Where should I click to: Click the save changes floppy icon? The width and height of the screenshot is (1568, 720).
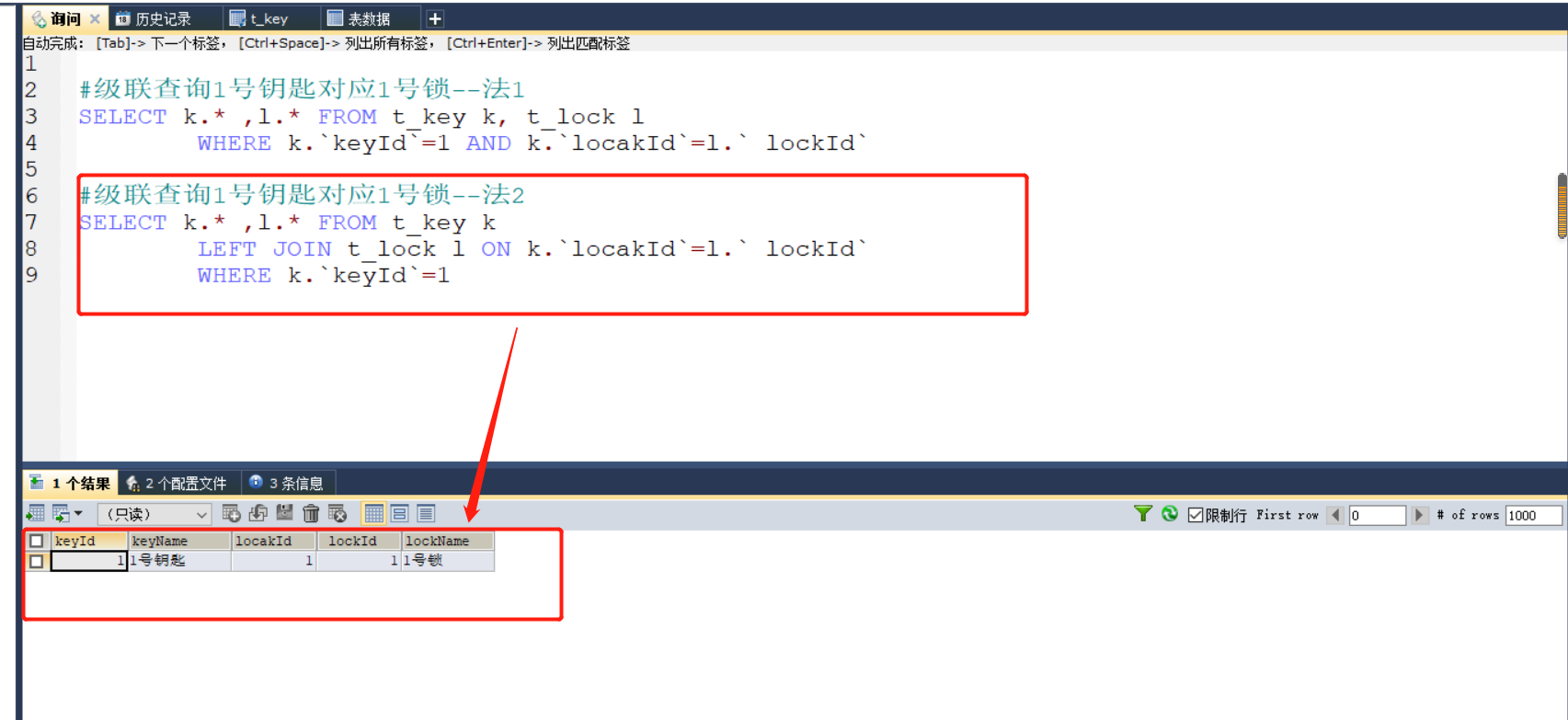click(284, 513)
